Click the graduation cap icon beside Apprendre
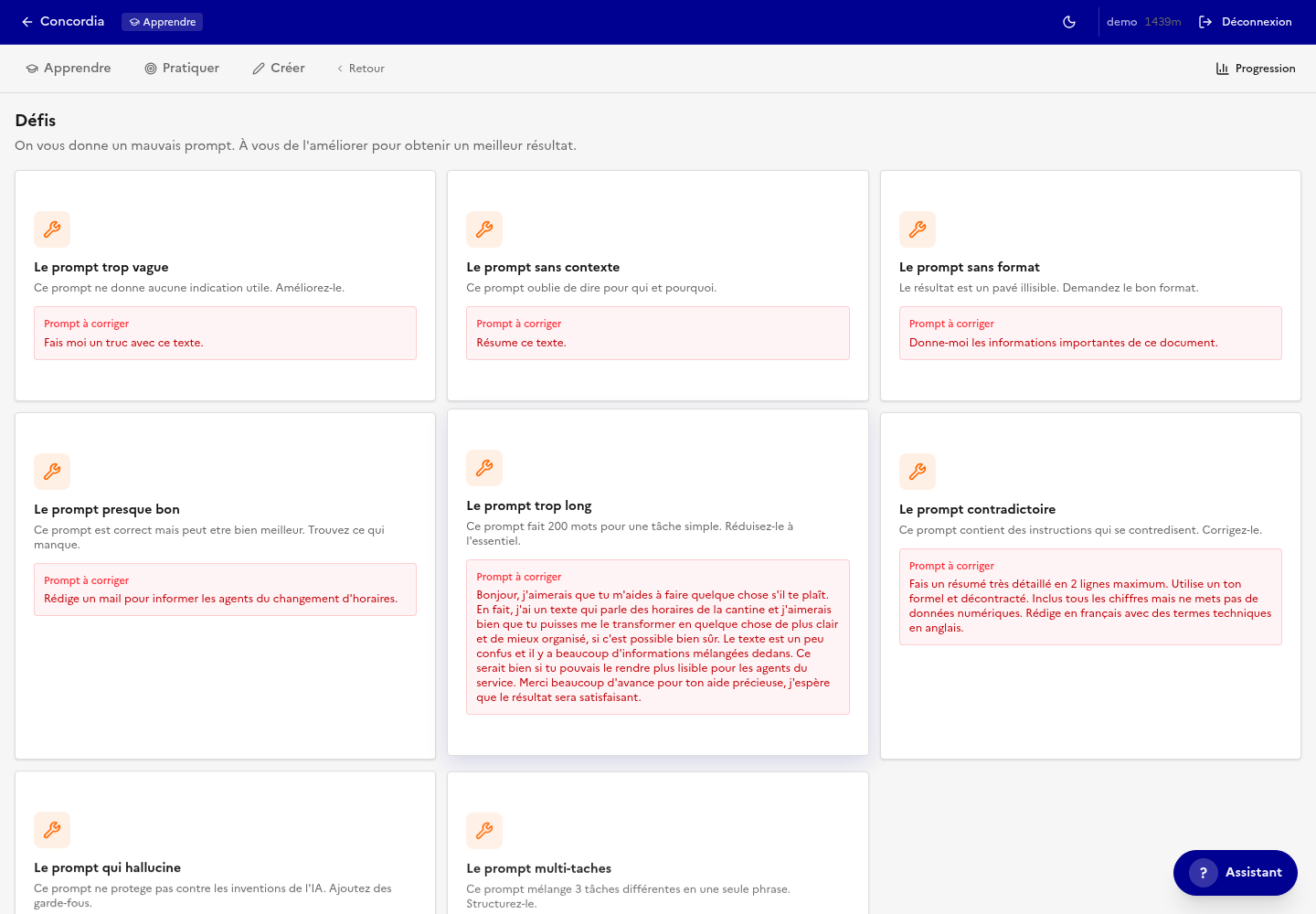The width and height of the screenshot is (1316, 914). coord(32,69)
